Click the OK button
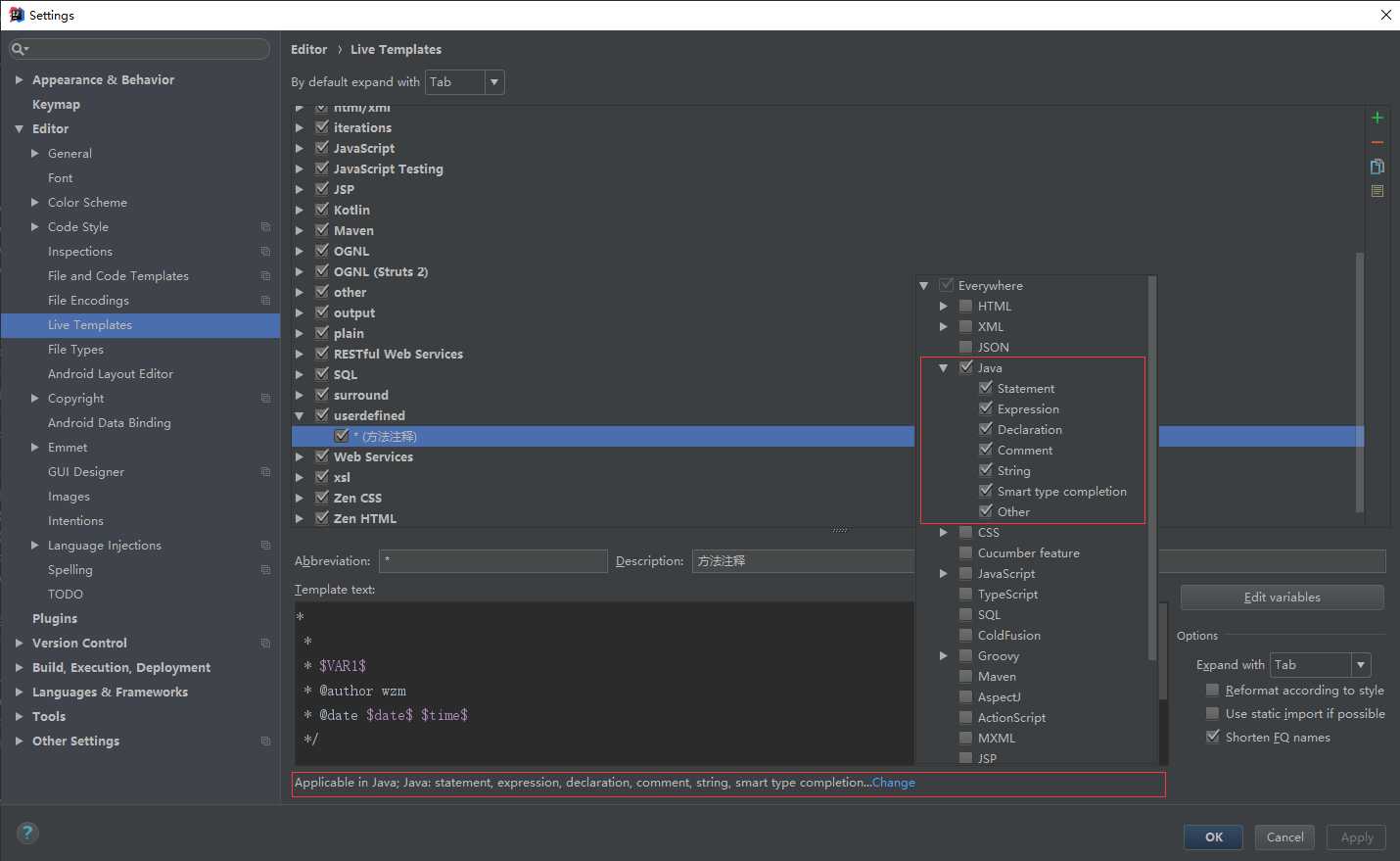The width and height of the screenshot is (1400, 861). [1213, 837]
